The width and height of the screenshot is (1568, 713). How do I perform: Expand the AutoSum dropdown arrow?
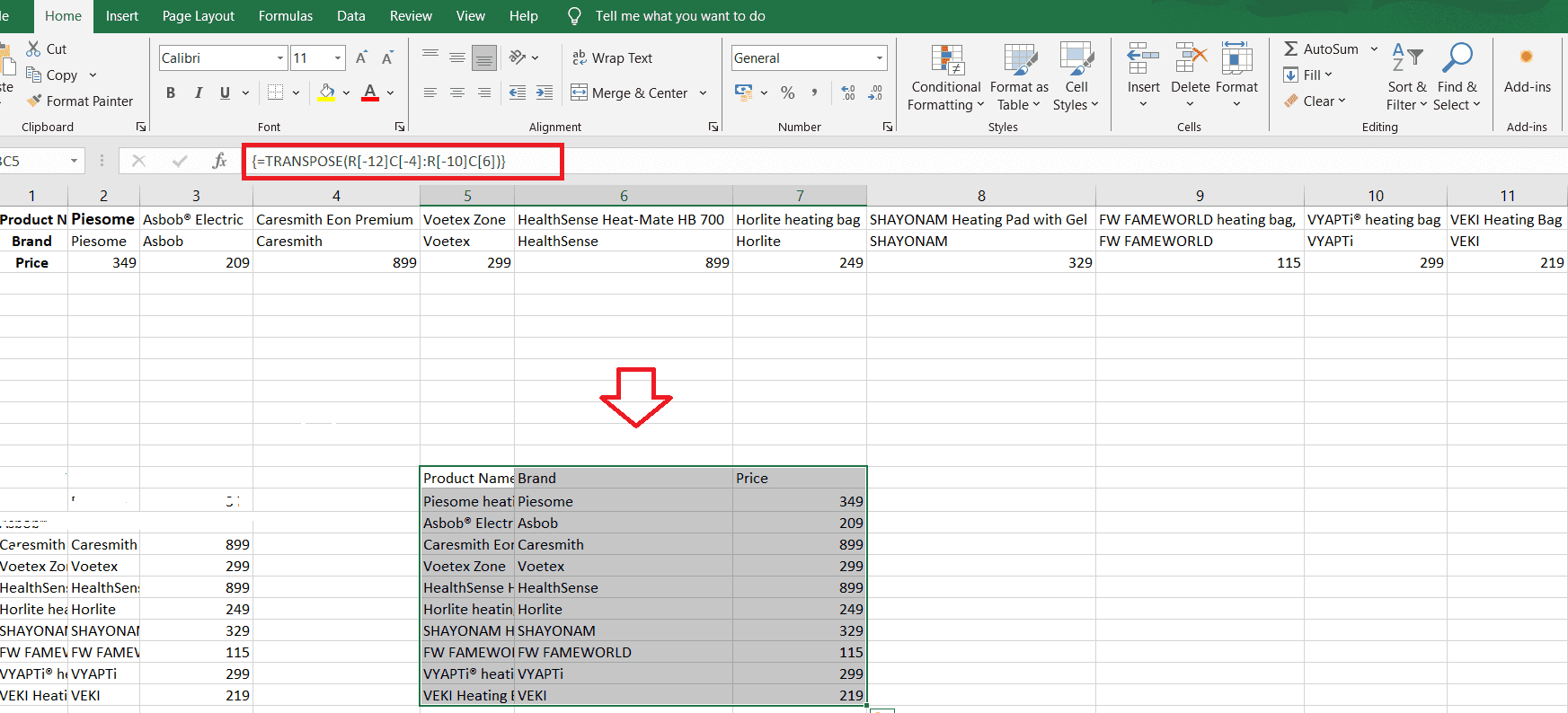click(x=1373, y=48)
